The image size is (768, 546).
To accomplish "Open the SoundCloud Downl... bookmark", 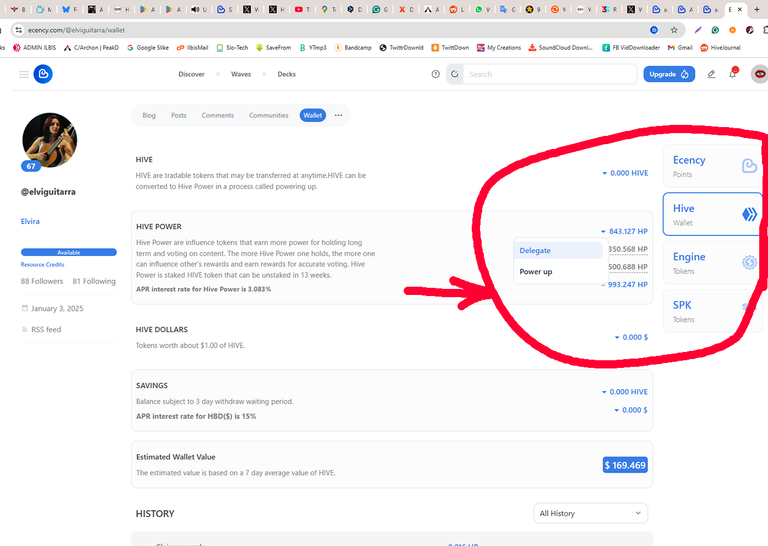I will click(560, 47).
